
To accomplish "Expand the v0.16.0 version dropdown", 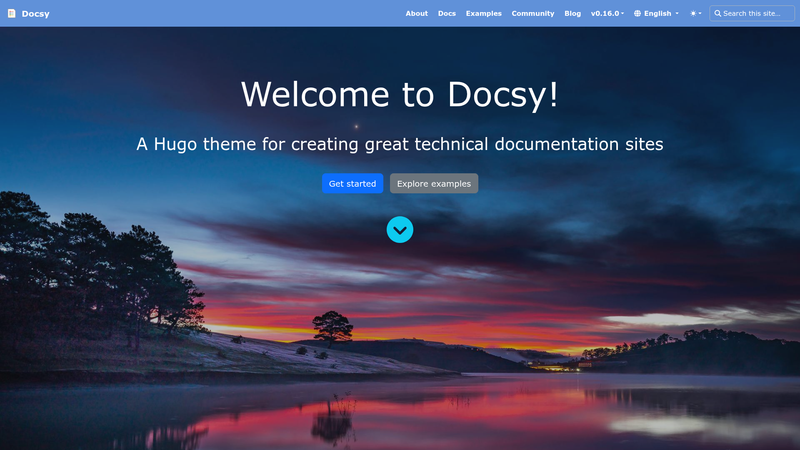I will point(607,13).
